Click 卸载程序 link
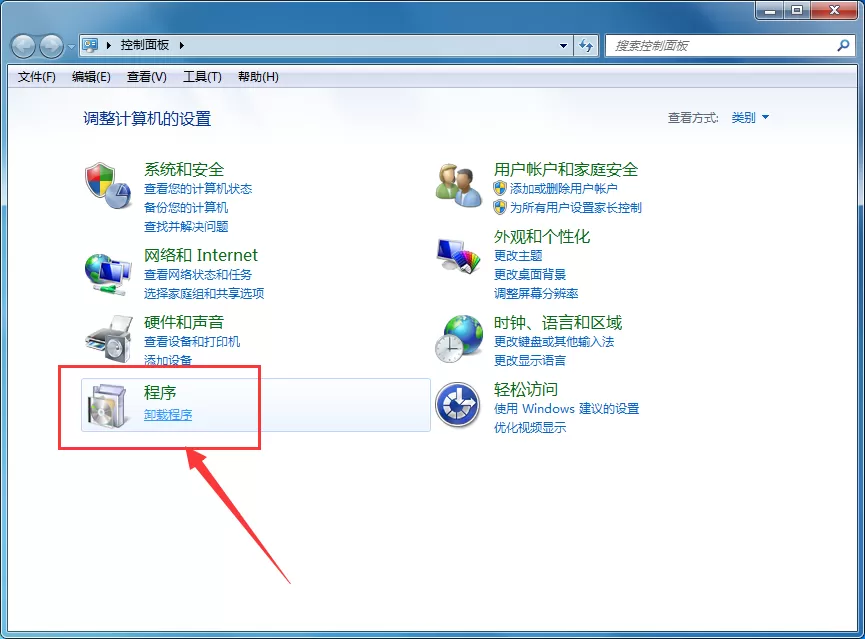Viewport: 865px width, 639px height. [x=168, y=414]
